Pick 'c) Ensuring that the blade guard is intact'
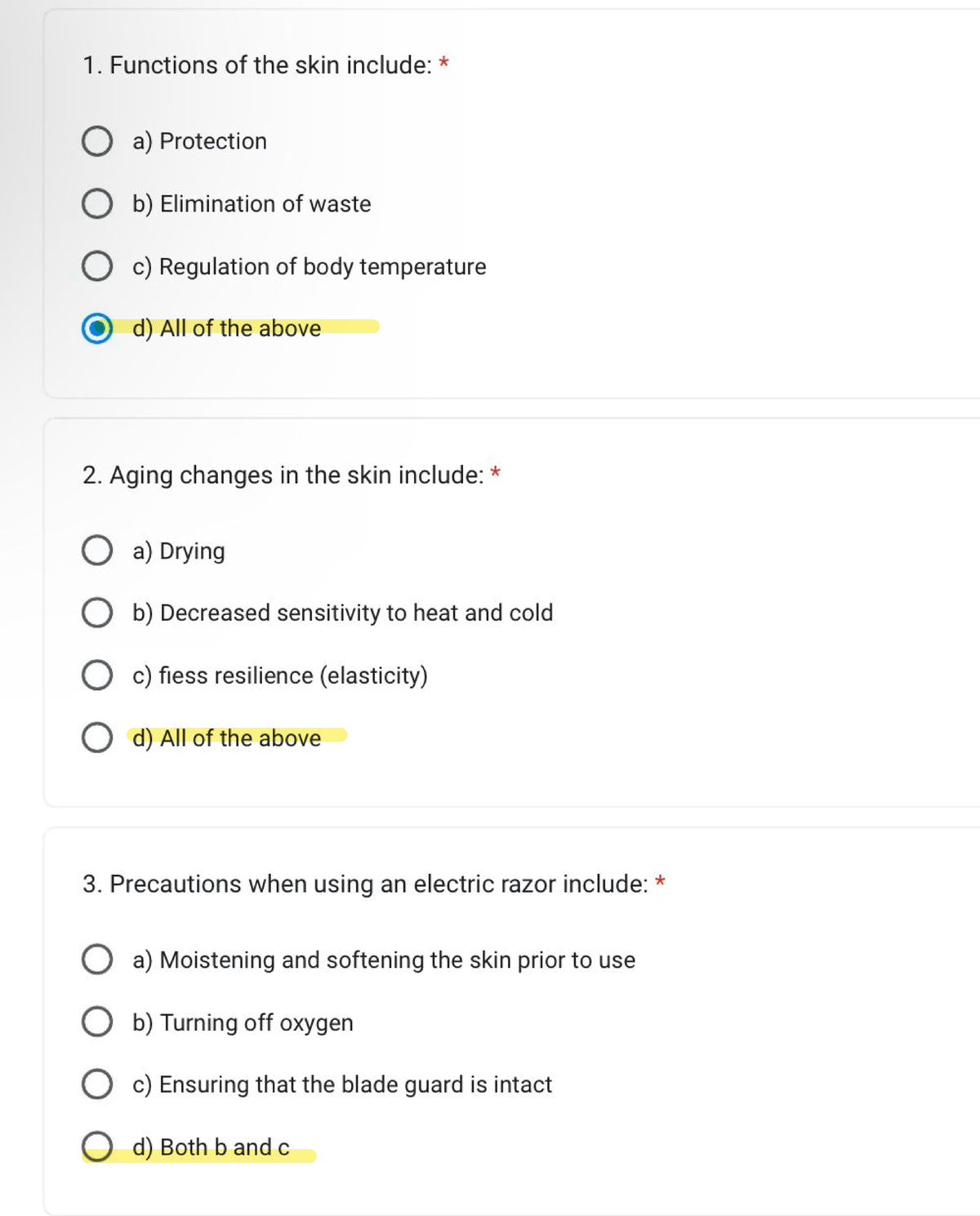Viewport: 980px width, 1216px height. coord(98,1084)
